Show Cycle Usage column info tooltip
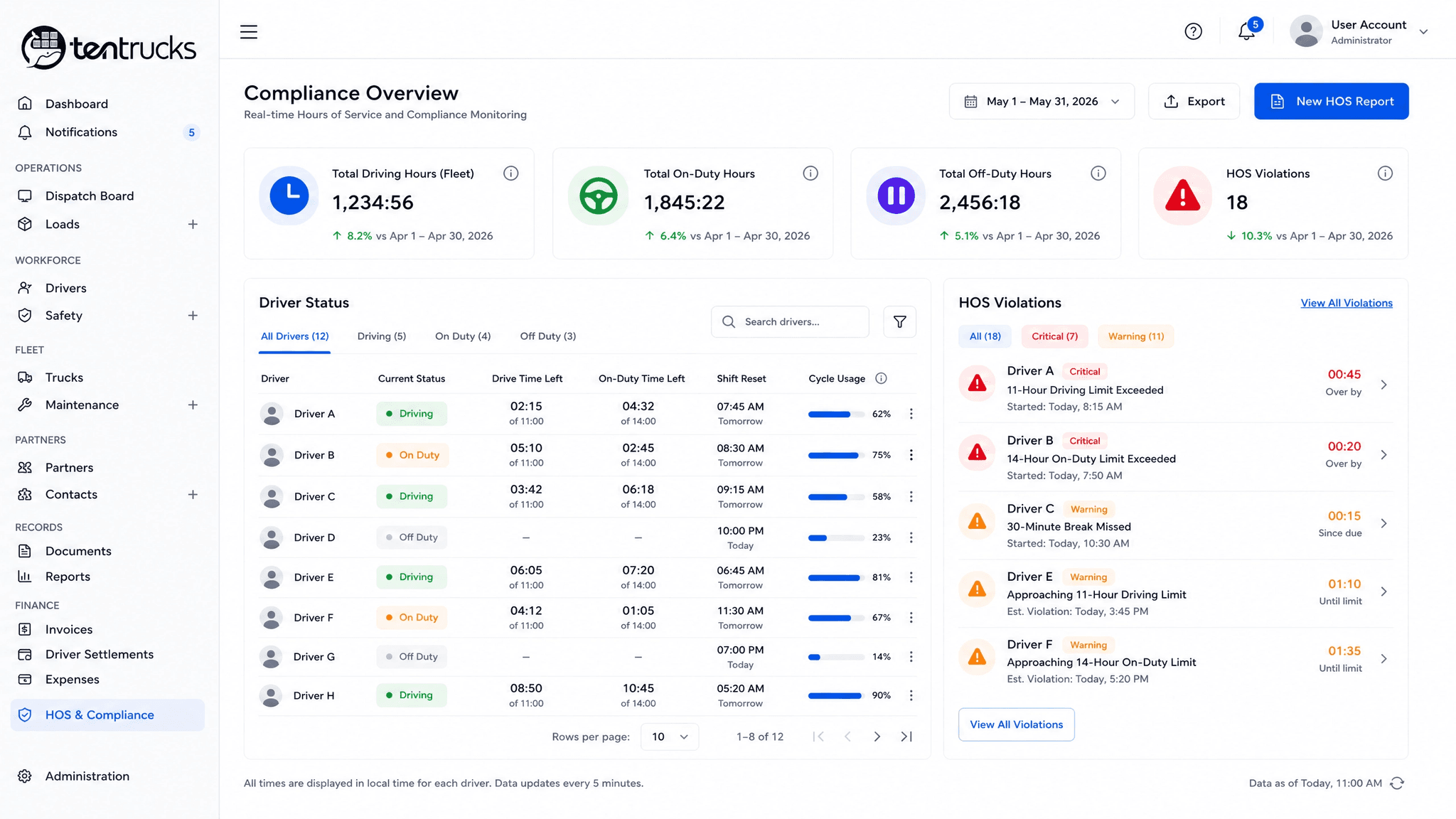The width and height of the screenshot is (1456, 819). pos(881,378)
